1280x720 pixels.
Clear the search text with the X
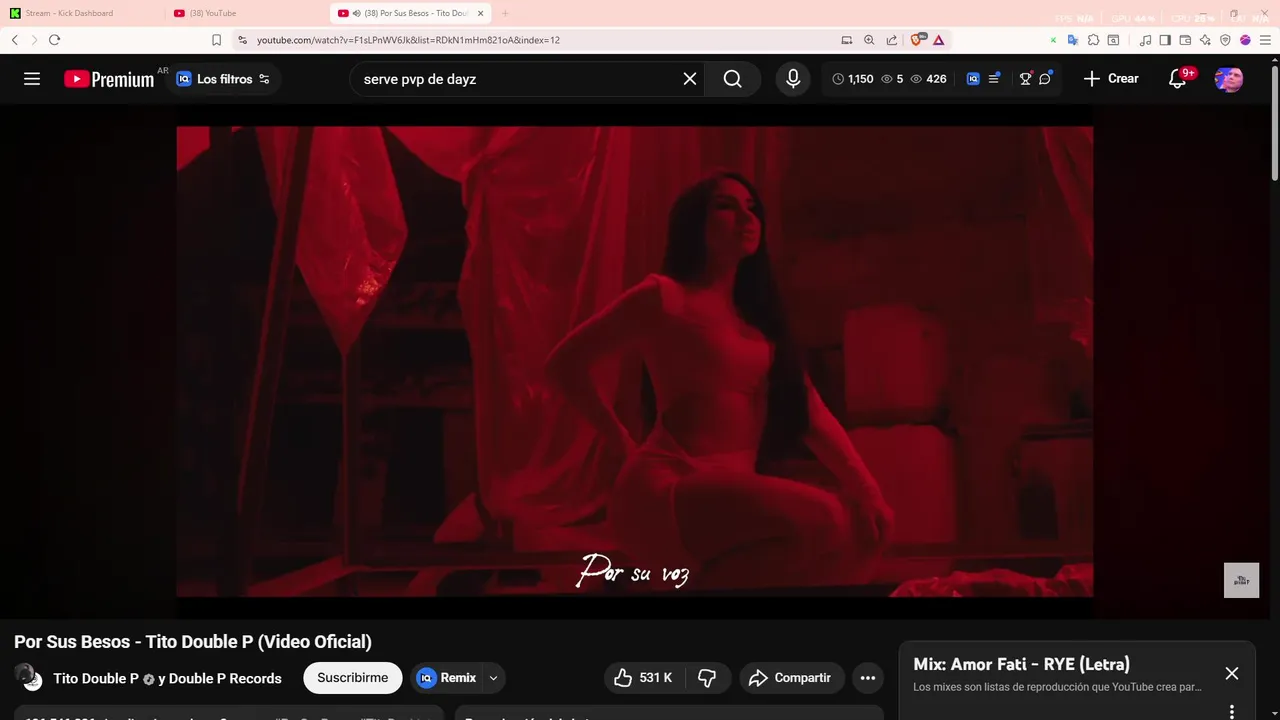tap(690, 79)
